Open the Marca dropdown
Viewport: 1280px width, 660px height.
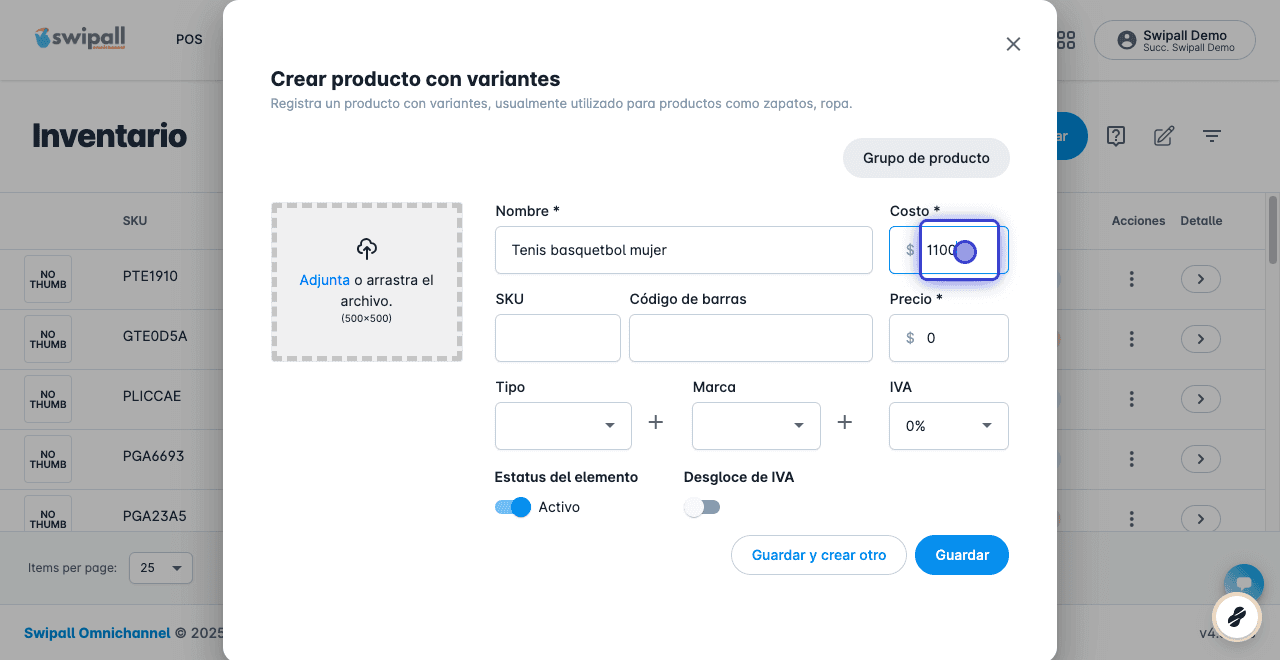click(x=756, y=426)
